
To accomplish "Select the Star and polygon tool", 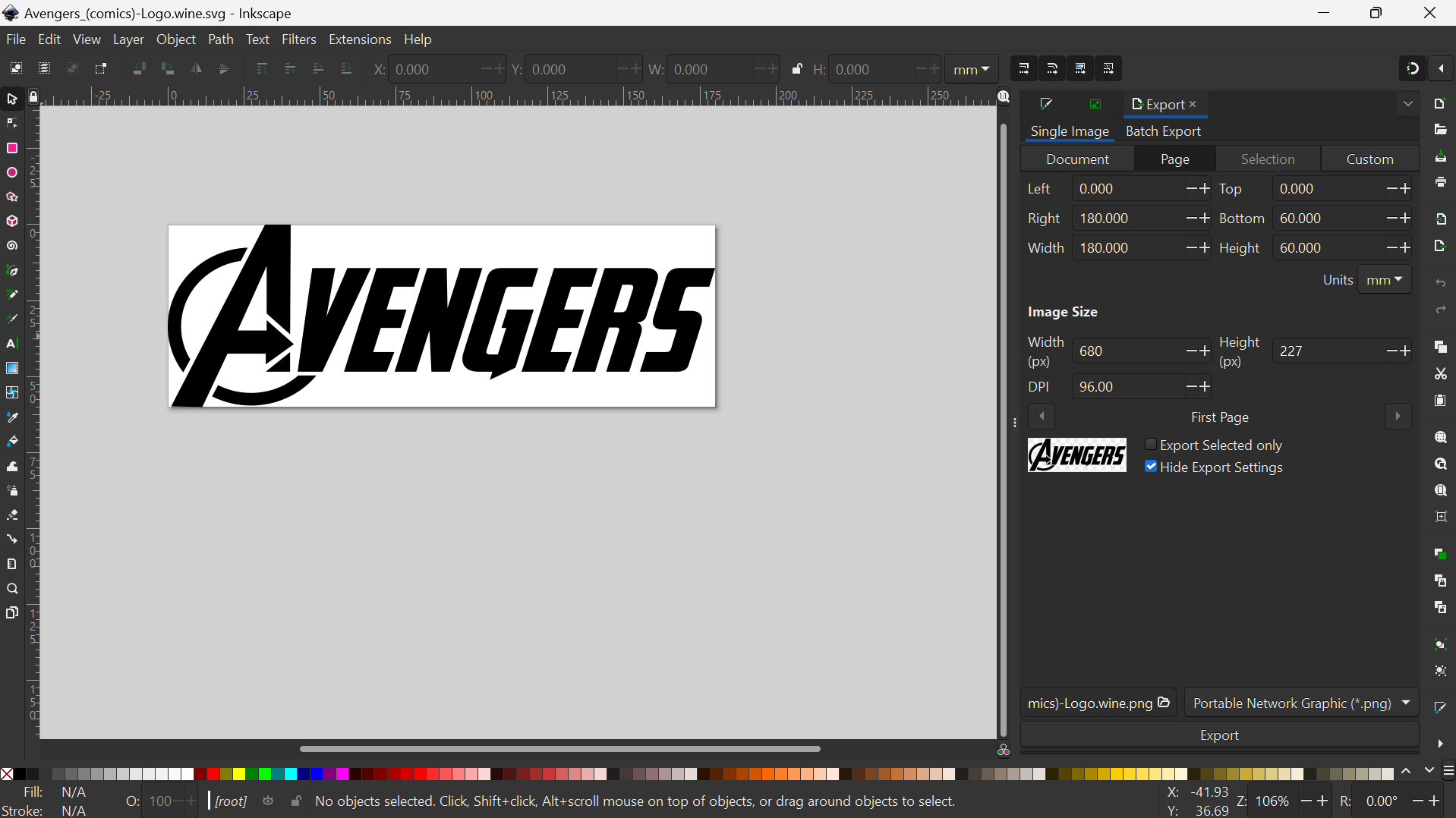I will pos(12,197).
